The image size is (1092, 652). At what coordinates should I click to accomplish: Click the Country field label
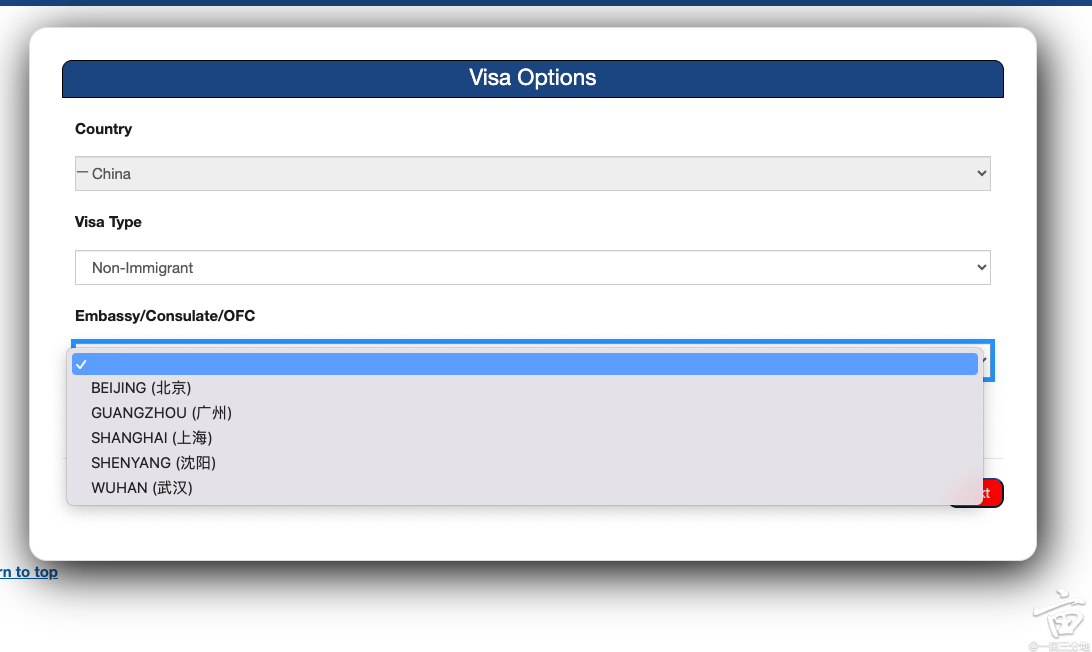(x=103, y=129)
